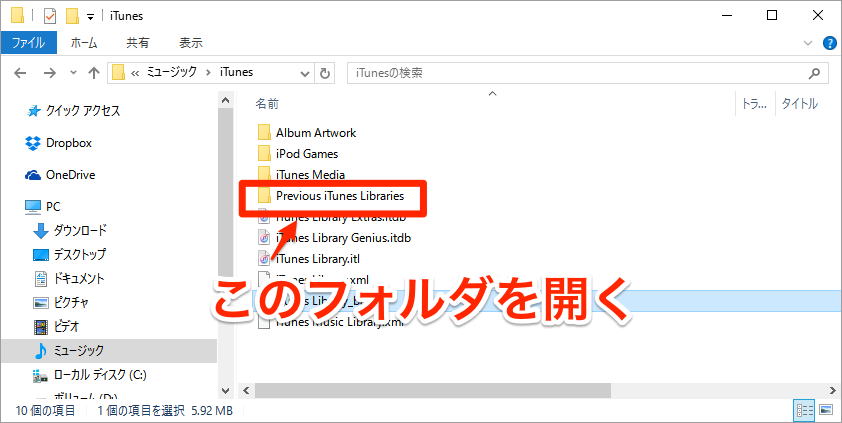This screenshot has width=842, height=423.
Task: Switch to the 表示 ribbon tab
Action: tap(190, 43)
